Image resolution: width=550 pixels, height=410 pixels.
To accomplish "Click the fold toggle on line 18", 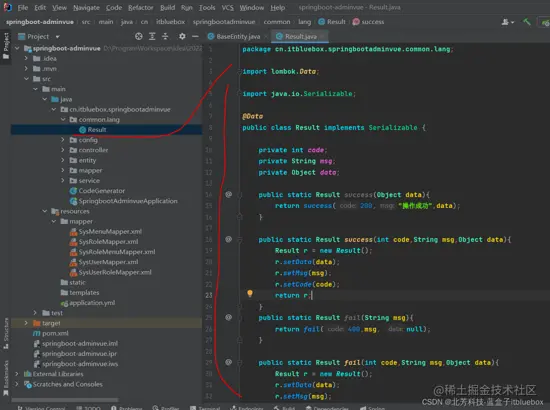I will click(x=240, y=240).
